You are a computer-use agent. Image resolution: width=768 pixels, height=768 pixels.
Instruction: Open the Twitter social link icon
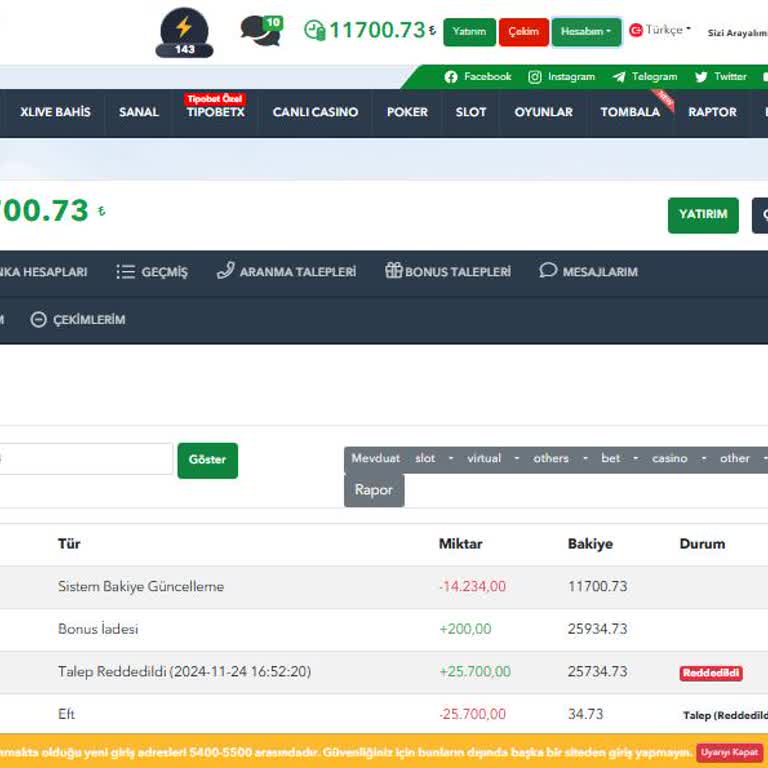tap(701, 77)
